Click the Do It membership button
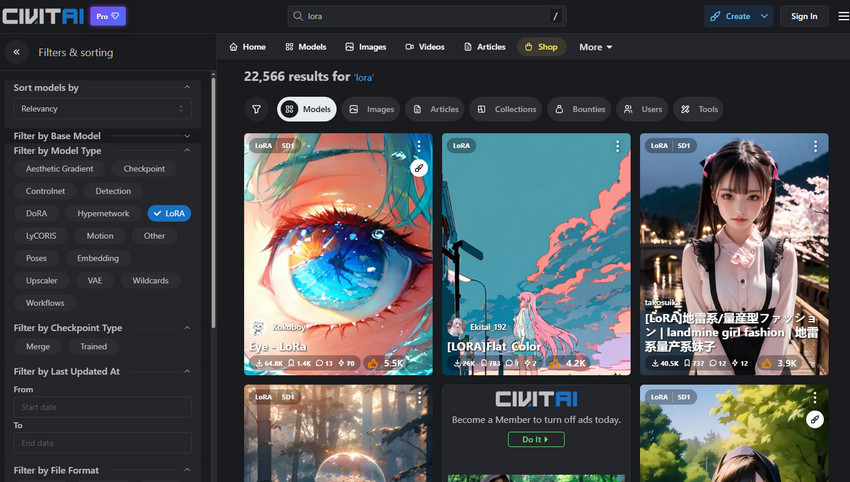Image resolution: width=850 pixels, height=482 pixels. [x=535, y=439]
